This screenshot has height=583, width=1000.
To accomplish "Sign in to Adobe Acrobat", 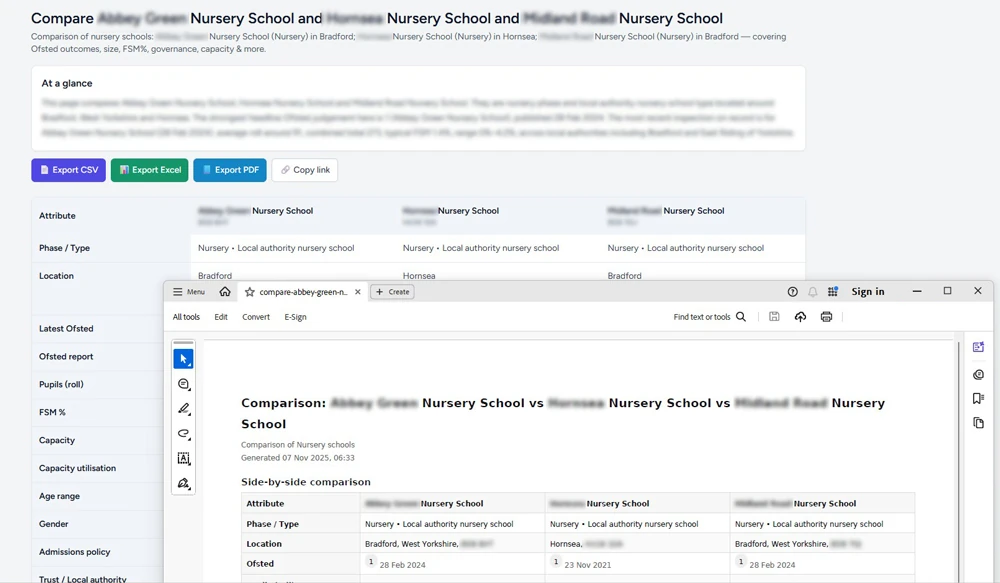I will pos(868,291).
